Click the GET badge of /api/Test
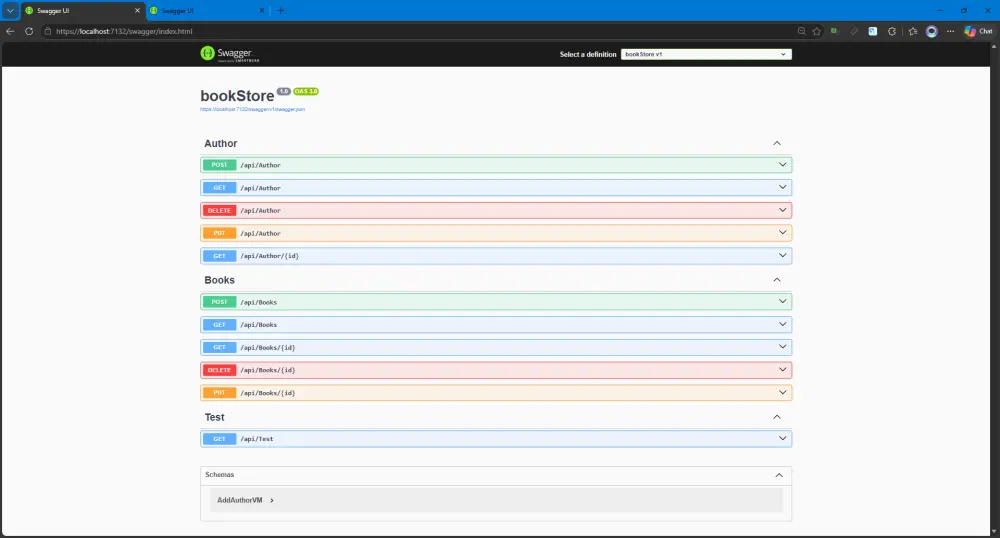The width and height of the screenshot is (1000, 538). [x=219, y=439]
